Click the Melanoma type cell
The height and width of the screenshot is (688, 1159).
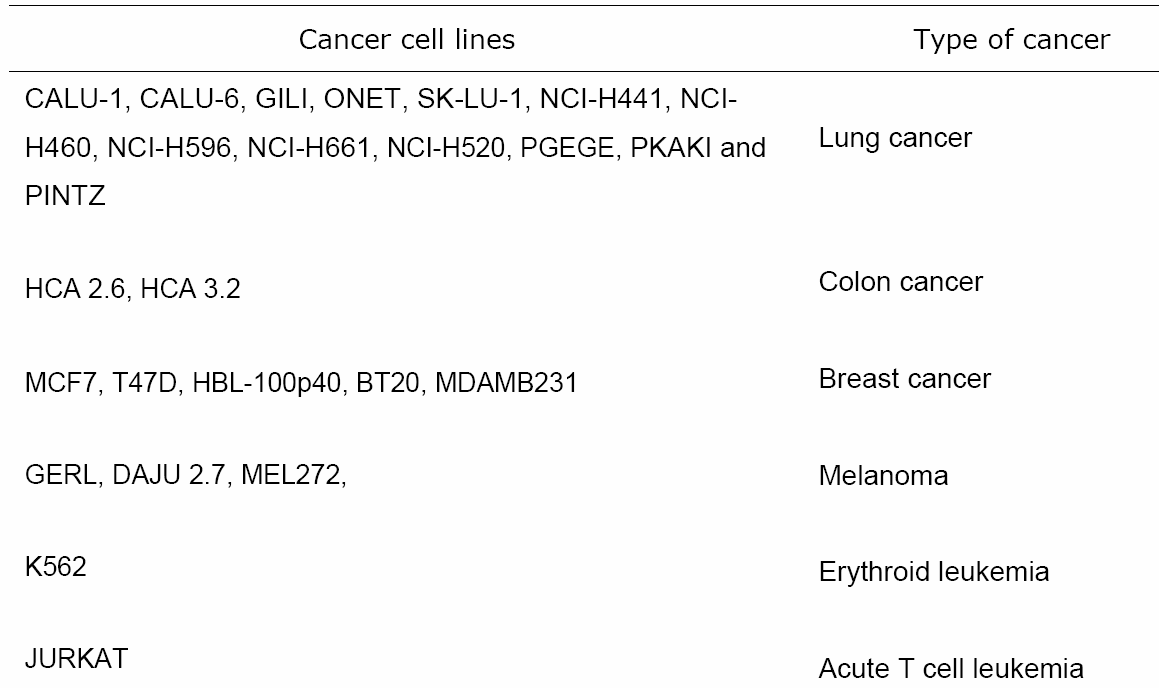click(x=883, y=475)
